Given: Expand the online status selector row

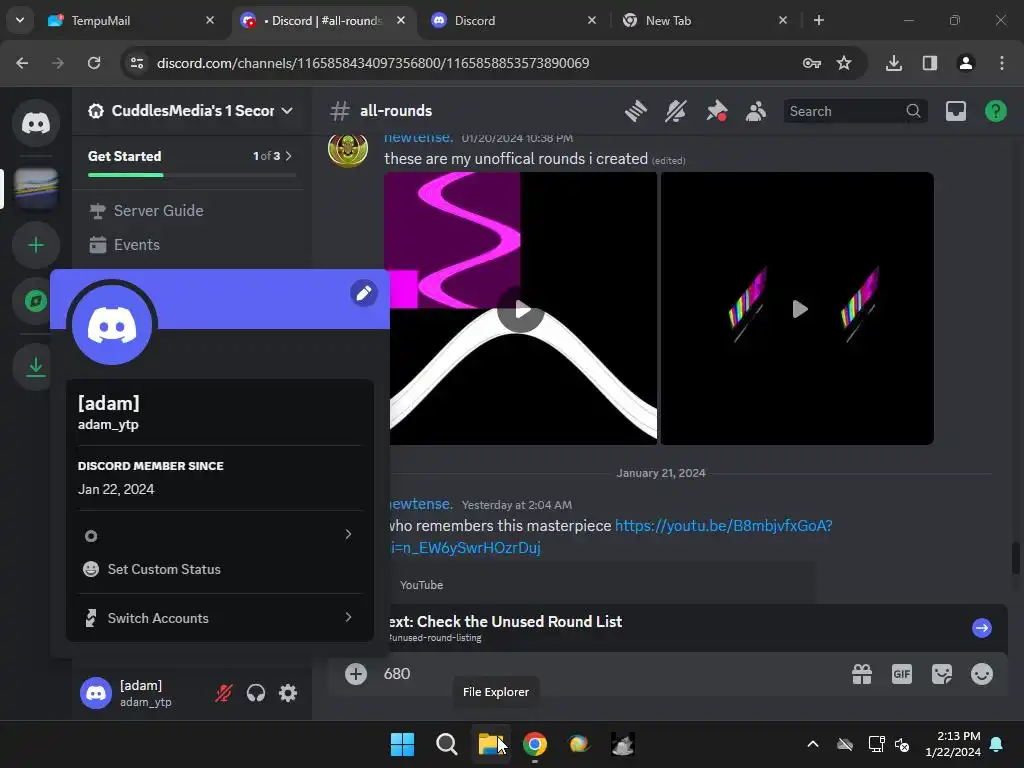Looking at the screenshot, I should click(x=220, y=535).
